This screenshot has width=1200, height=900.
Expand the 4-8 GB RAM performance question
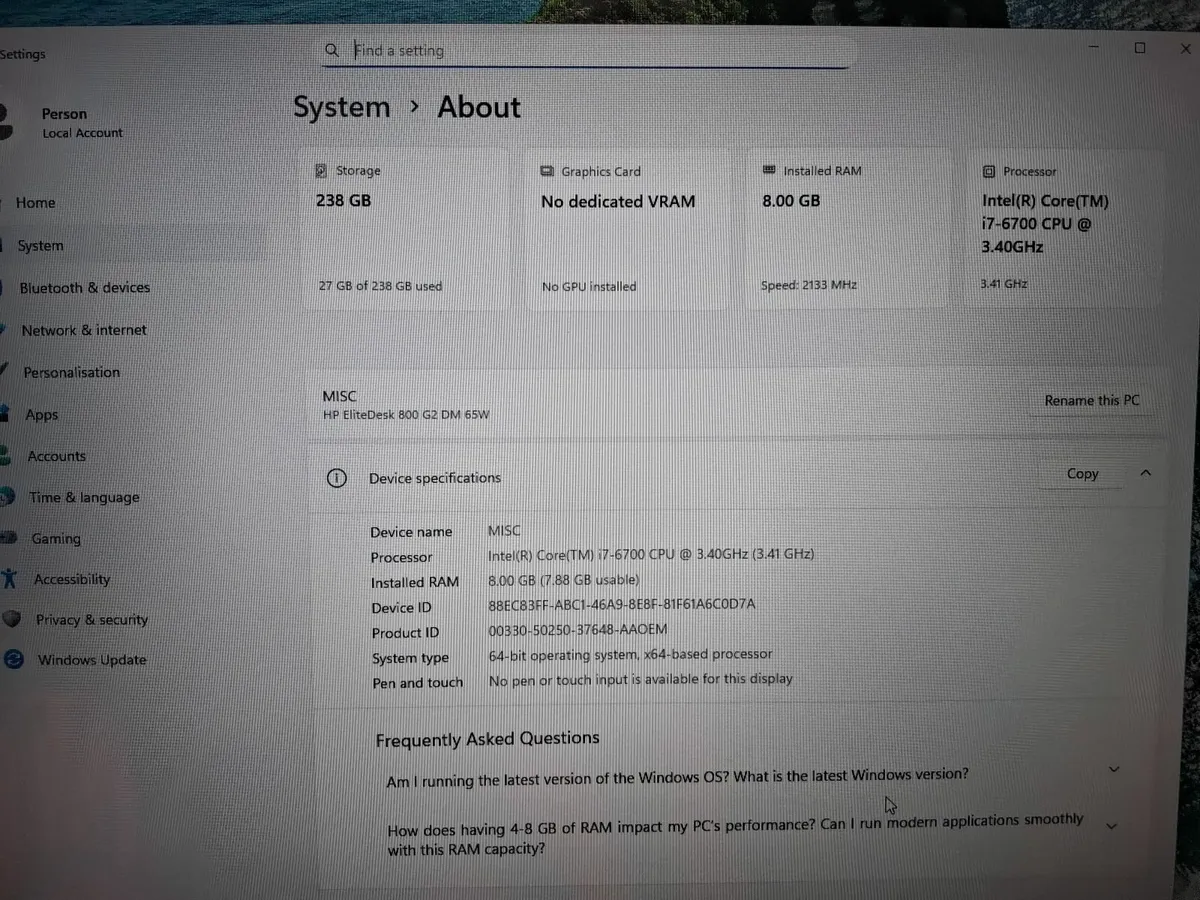(1110, 826)
